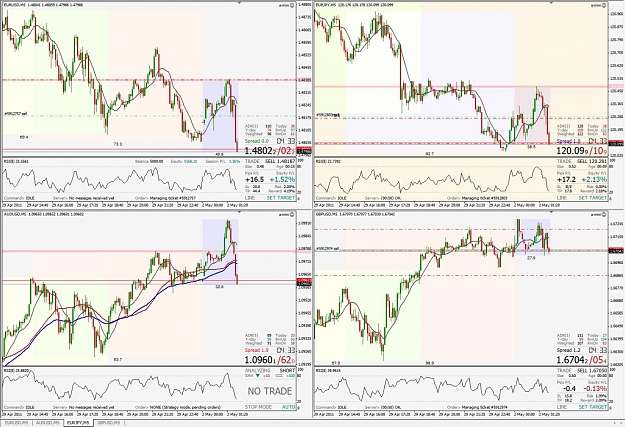Open the GBPUSD,M5 chart tab

click(x=108, y=423)
